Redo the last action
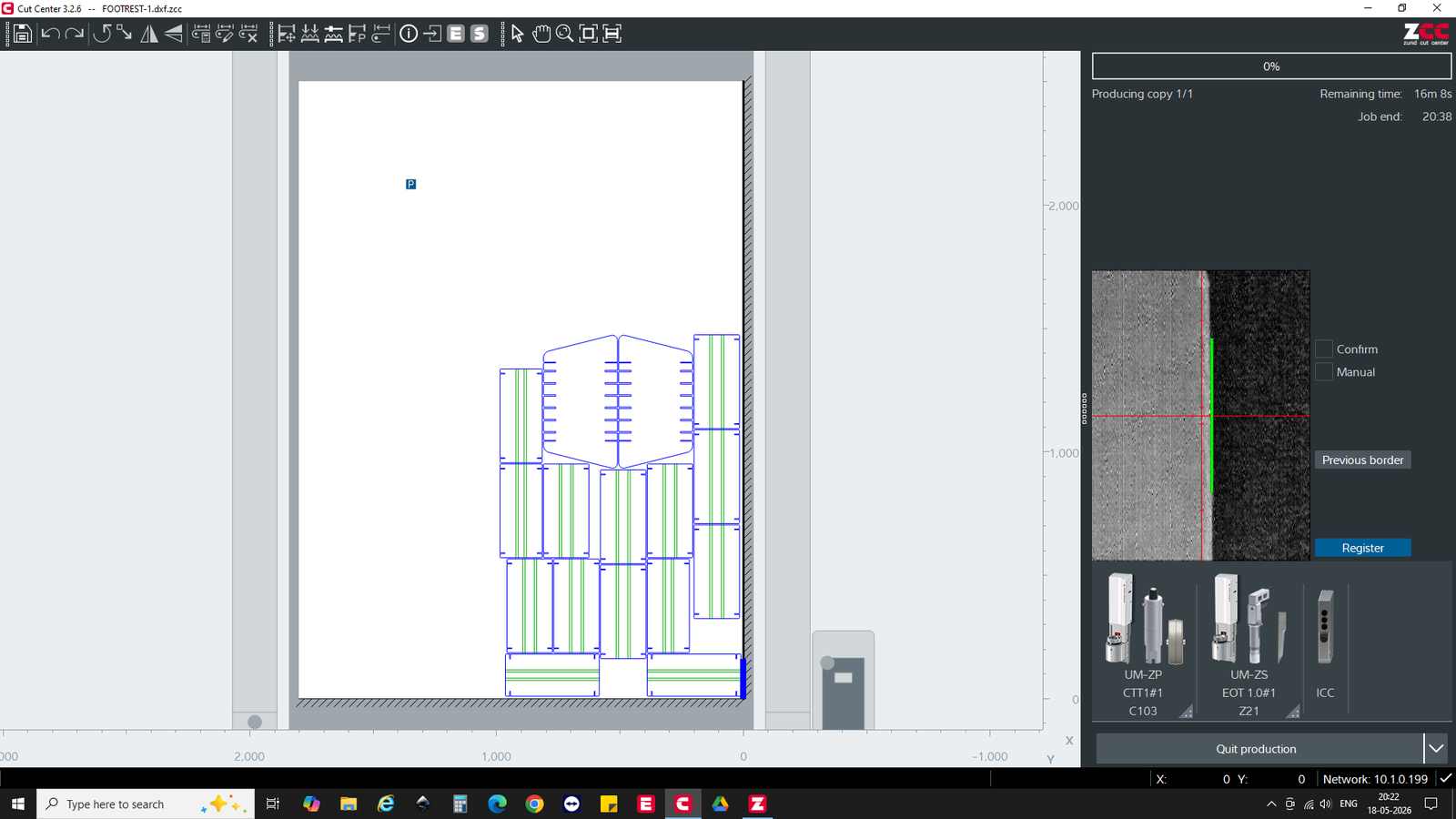The image size is (1456, 819). [75, 34]
